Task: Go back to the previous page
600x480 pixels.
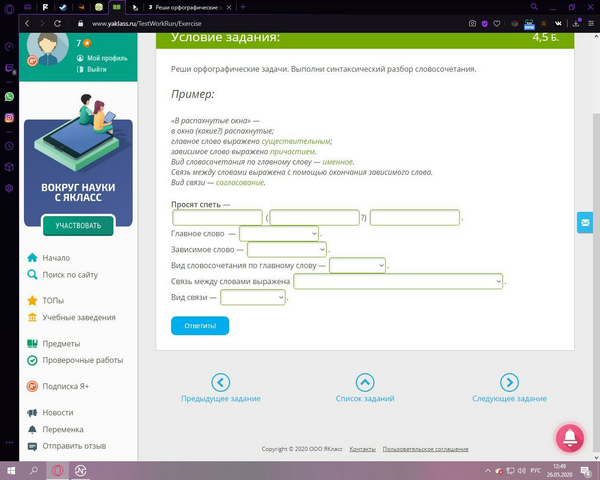Action: (27, 23)
